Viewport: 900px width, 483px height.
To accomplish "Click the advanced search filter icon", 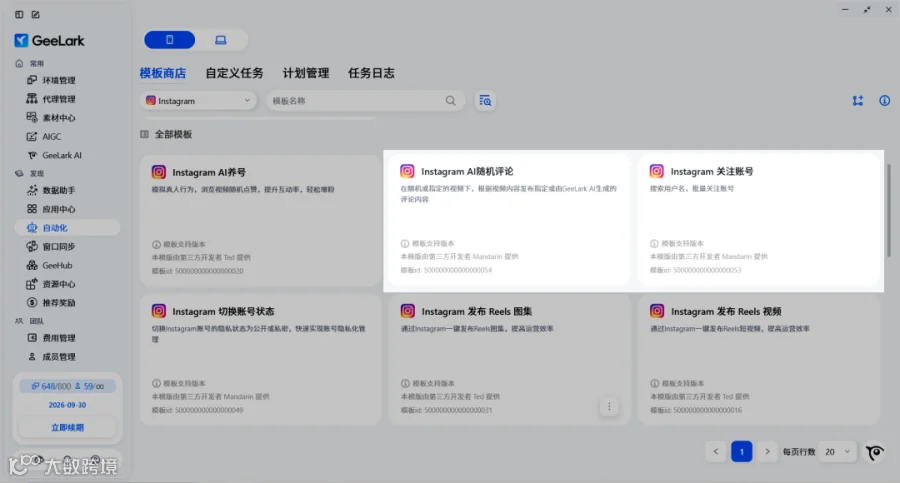I will tap(485, 101).
